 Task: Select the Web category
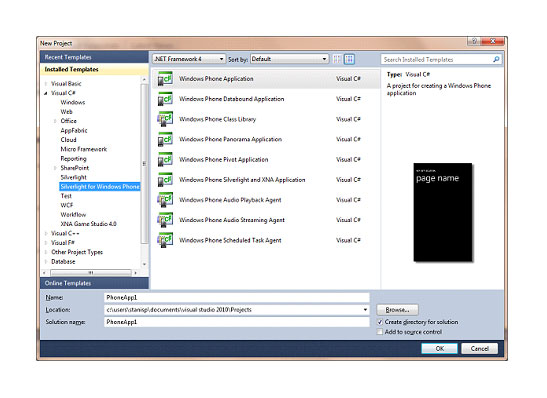66,112
